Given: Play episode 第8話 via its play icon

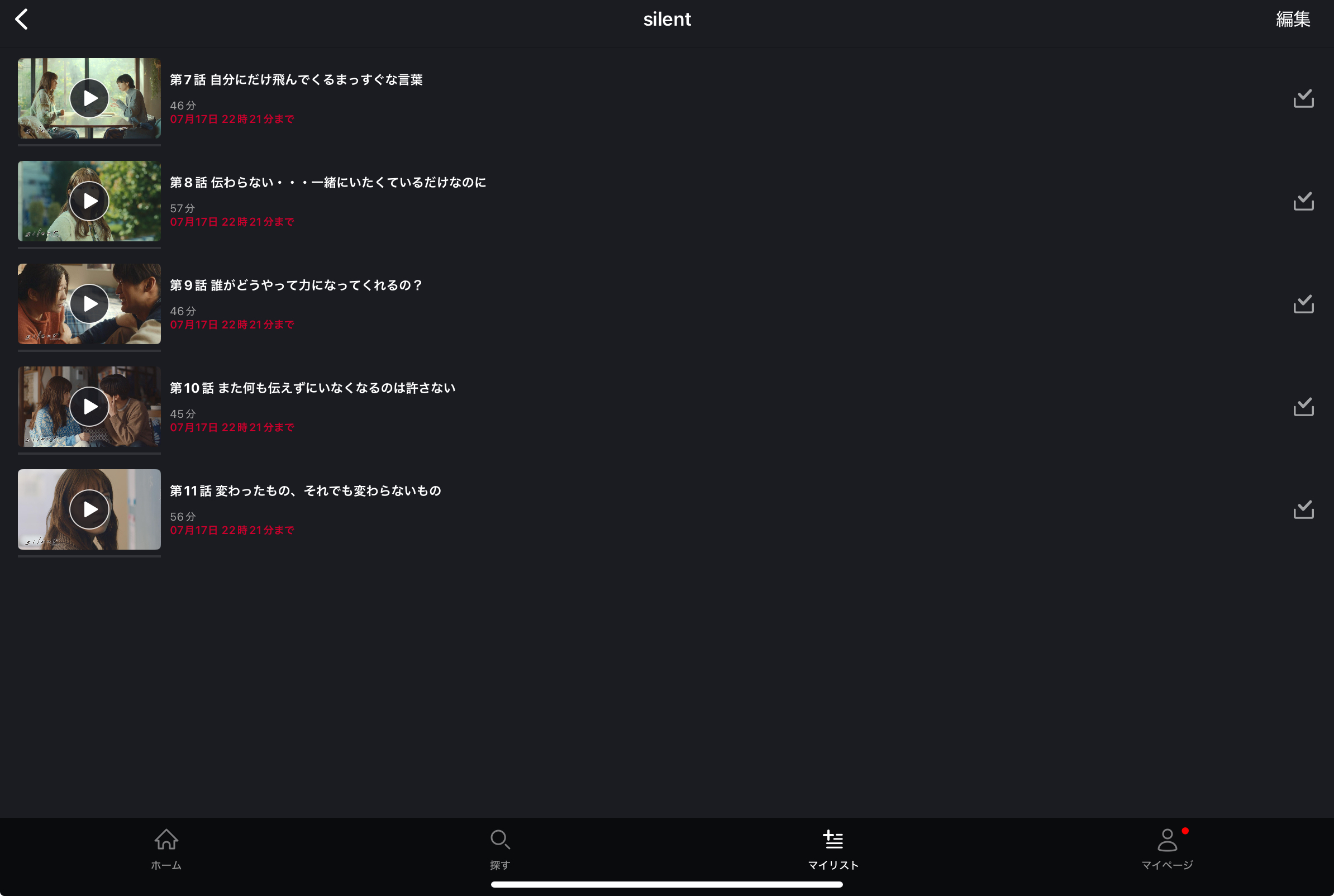Looking at the screenshot, I should coord(89,201).
